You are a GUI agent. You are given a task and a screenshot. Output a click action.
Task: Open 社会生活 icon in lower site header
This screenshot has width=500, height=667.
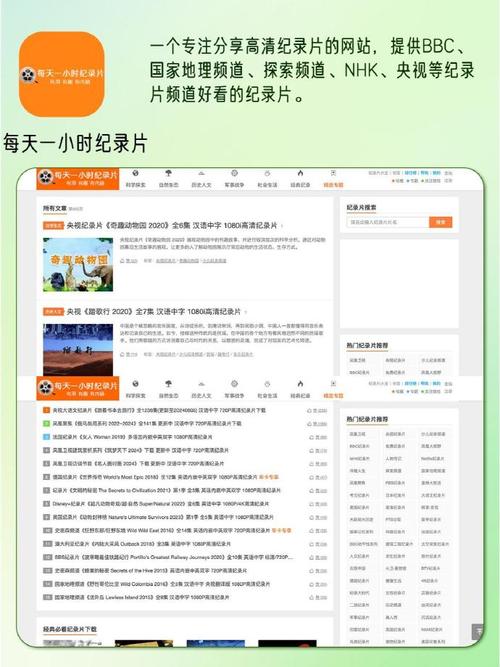point(267,384)
